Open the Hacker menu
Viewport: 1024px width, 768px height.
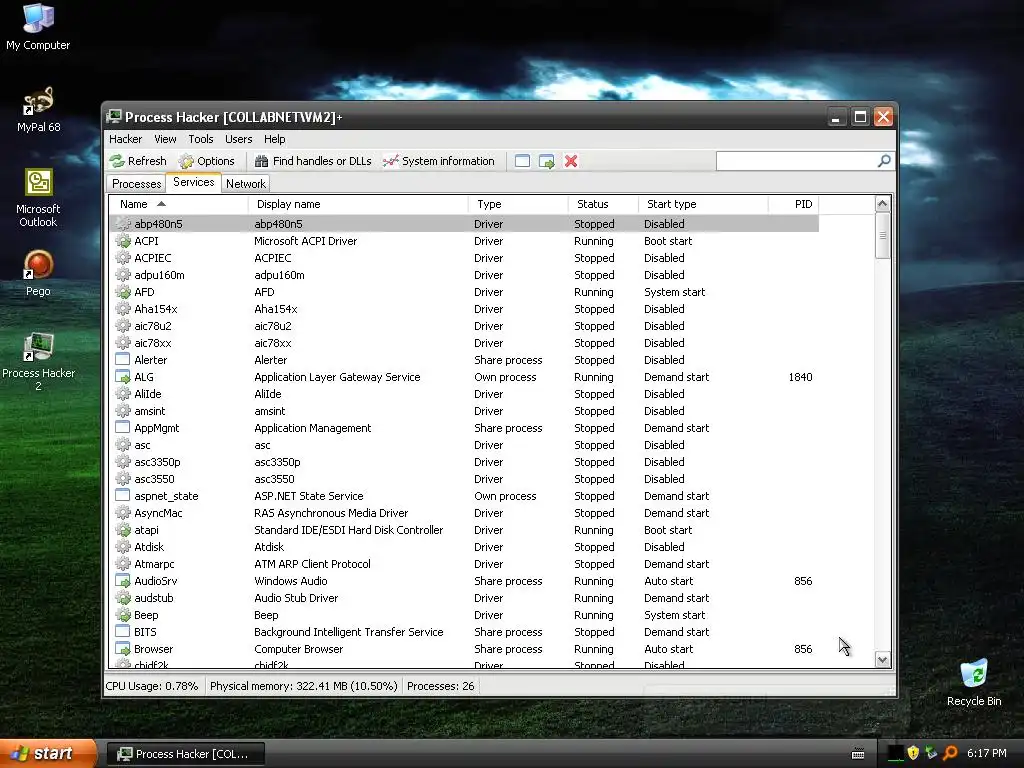[125, 139]
